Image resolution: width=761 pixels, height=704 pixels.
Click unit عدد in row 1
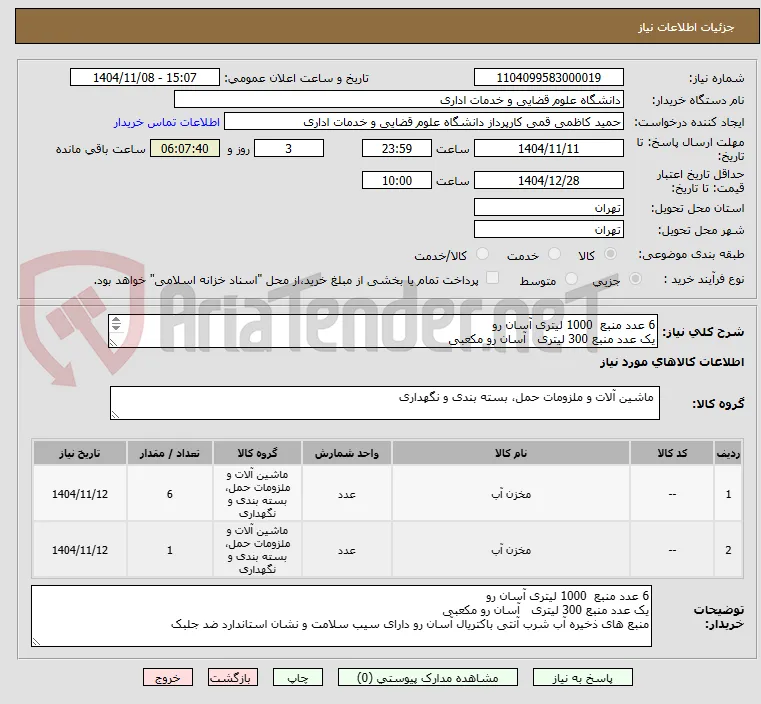point(347,494)
